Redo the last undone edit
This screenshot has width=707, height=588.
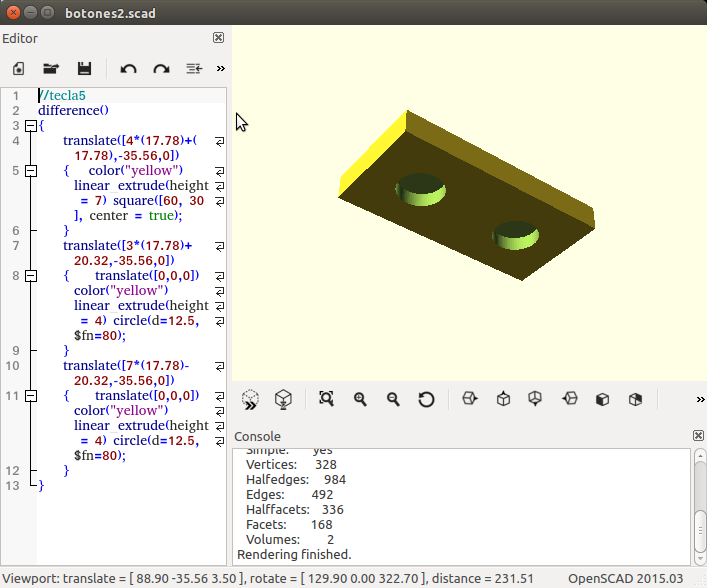pyautogui.click(x=161, y=69)
